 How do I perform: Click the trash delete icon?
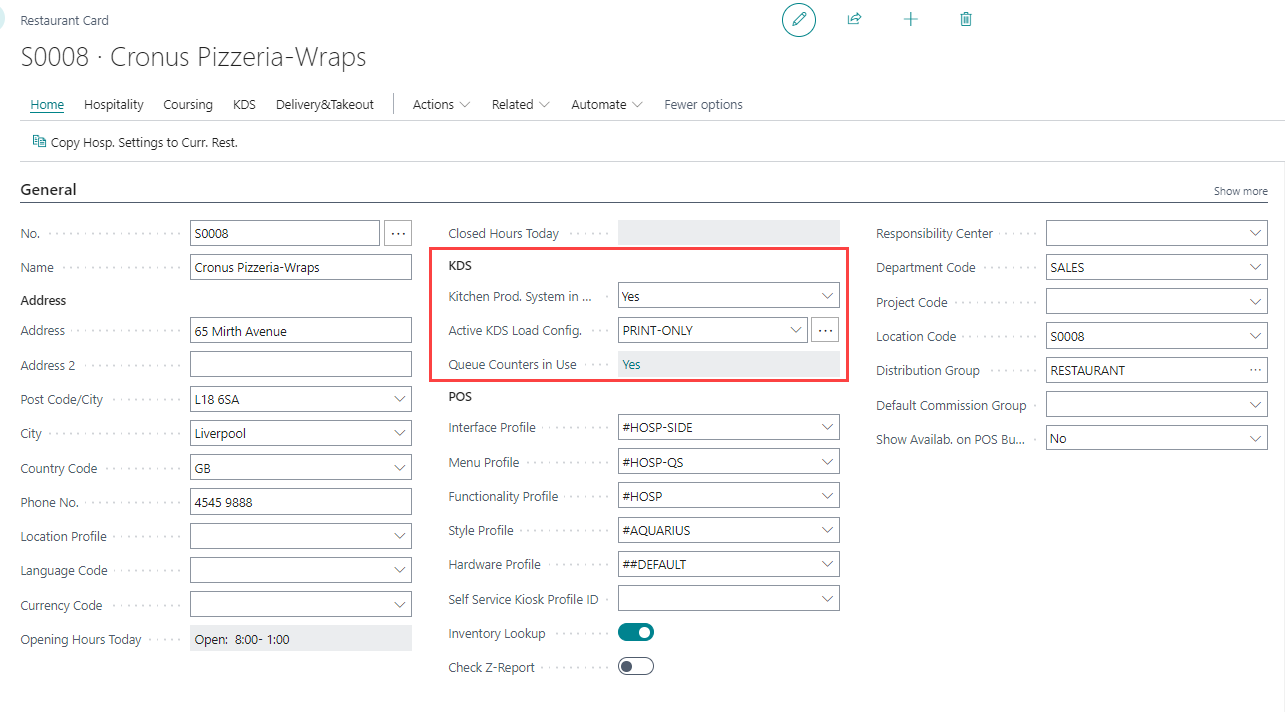click(x=965, y=20)
